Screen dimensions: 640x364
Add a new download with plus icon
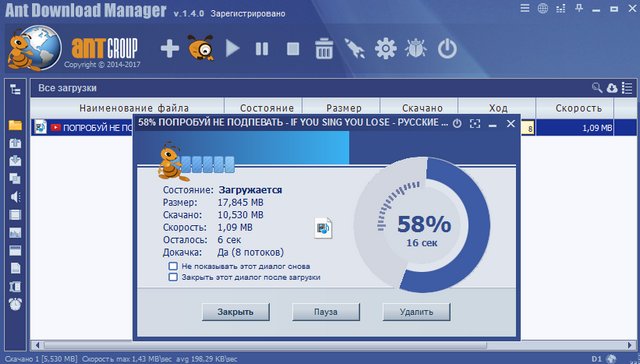click(170, 49)
